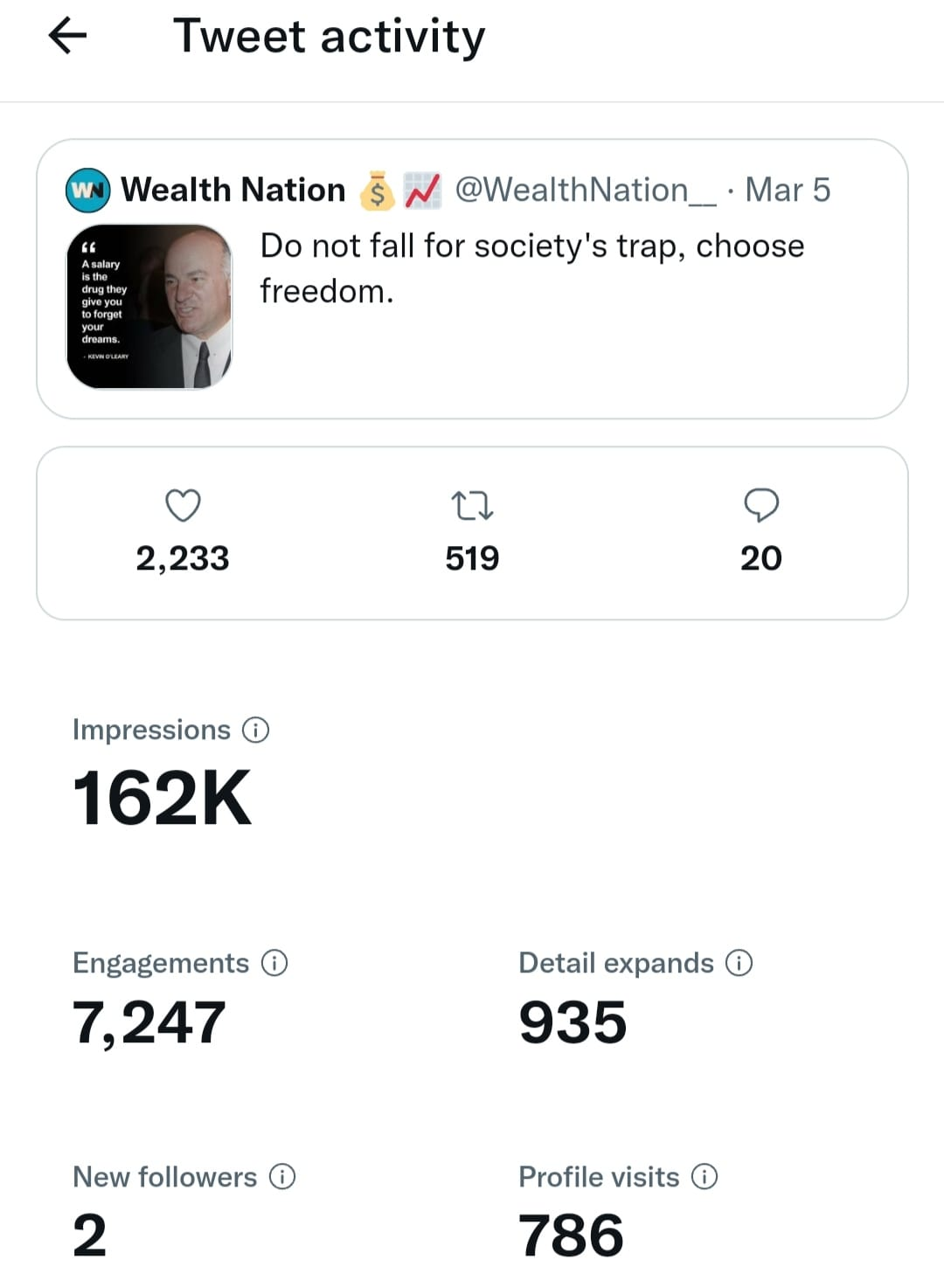
Task: Click the 2,233 likes count
Action: [183, 558]
